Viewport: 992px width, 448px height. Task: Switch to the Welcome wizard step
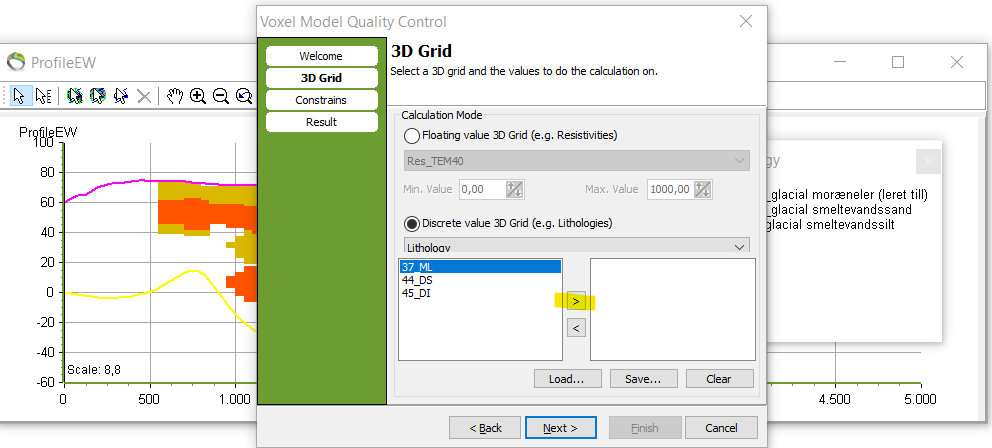pos(321,56)
